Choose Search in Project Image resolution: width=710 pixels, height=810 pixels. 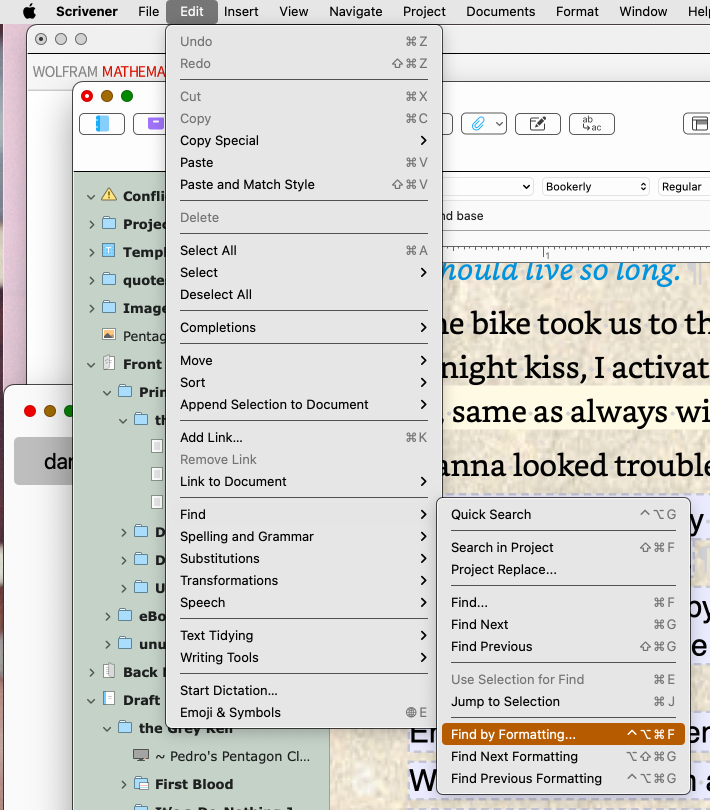[563, 548]
